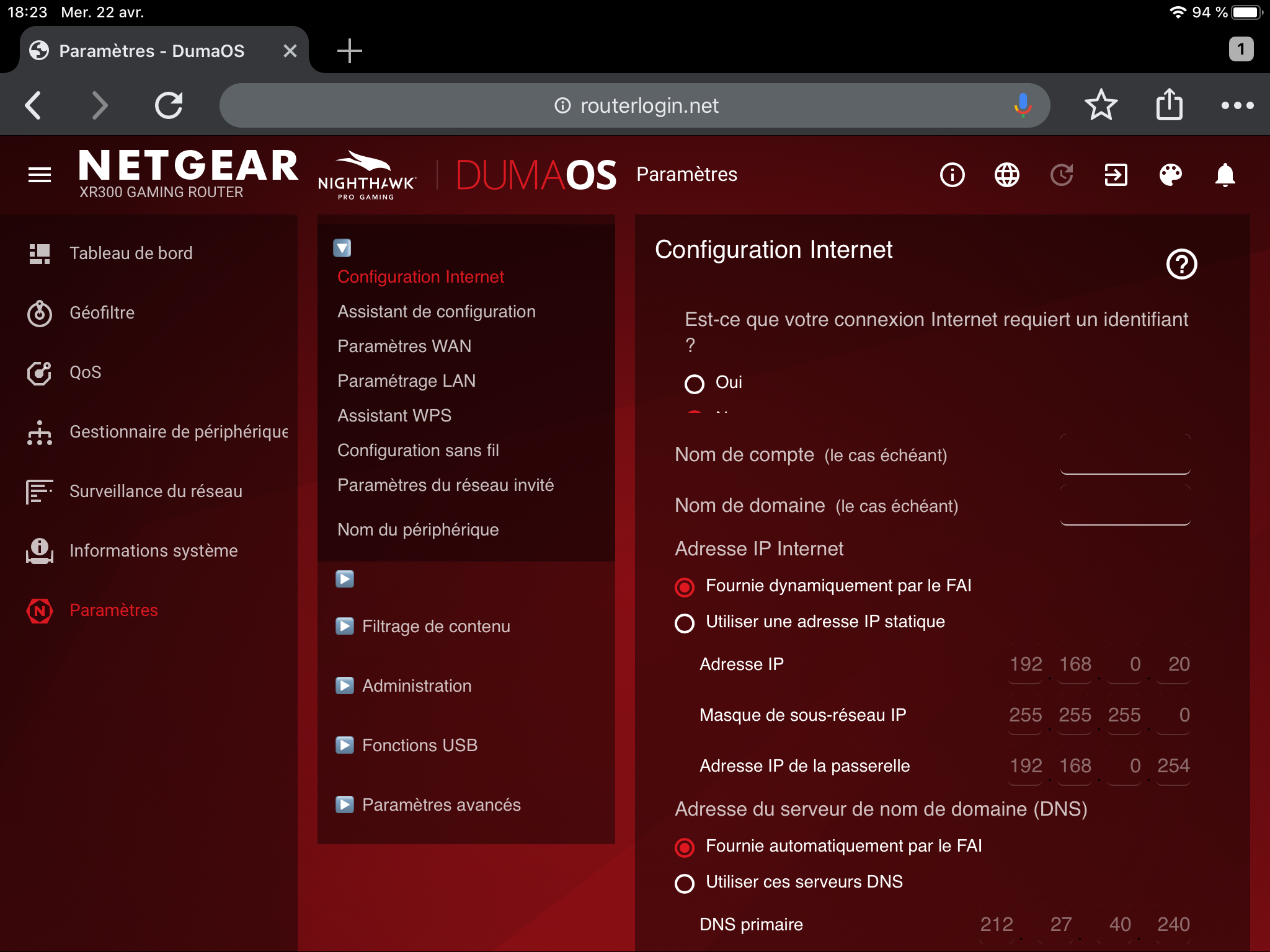Open the hamburger menu next to NETGEAR logo

pos(40,175)
